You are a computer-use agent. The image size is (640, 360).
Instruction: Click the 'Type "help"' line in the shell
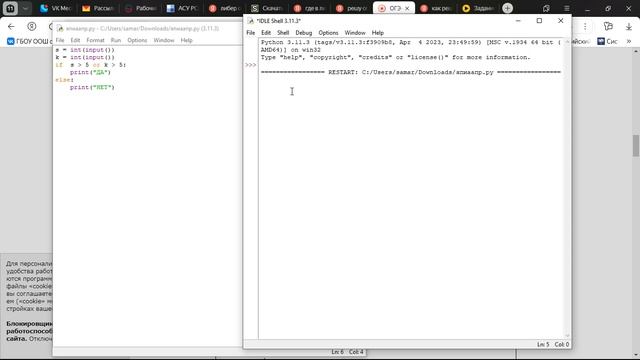(396, 58)
